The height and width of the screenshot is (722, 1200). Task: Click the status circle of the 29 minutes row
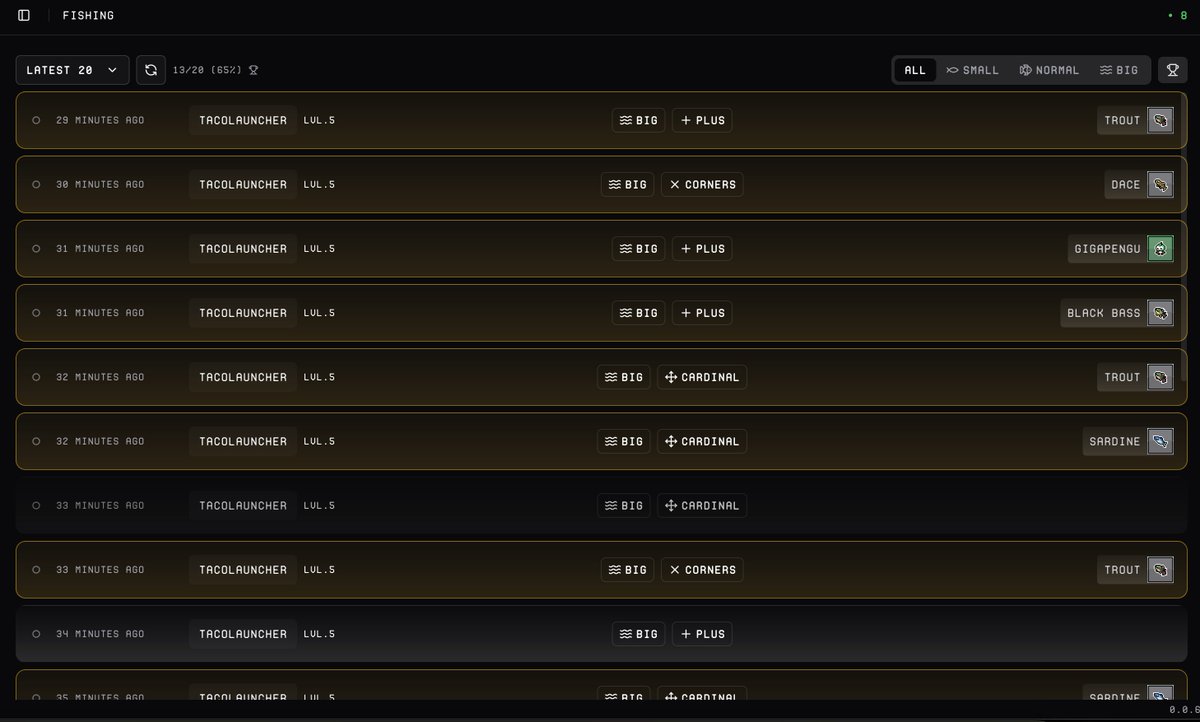pyautogui.click(x=37, y=120)
